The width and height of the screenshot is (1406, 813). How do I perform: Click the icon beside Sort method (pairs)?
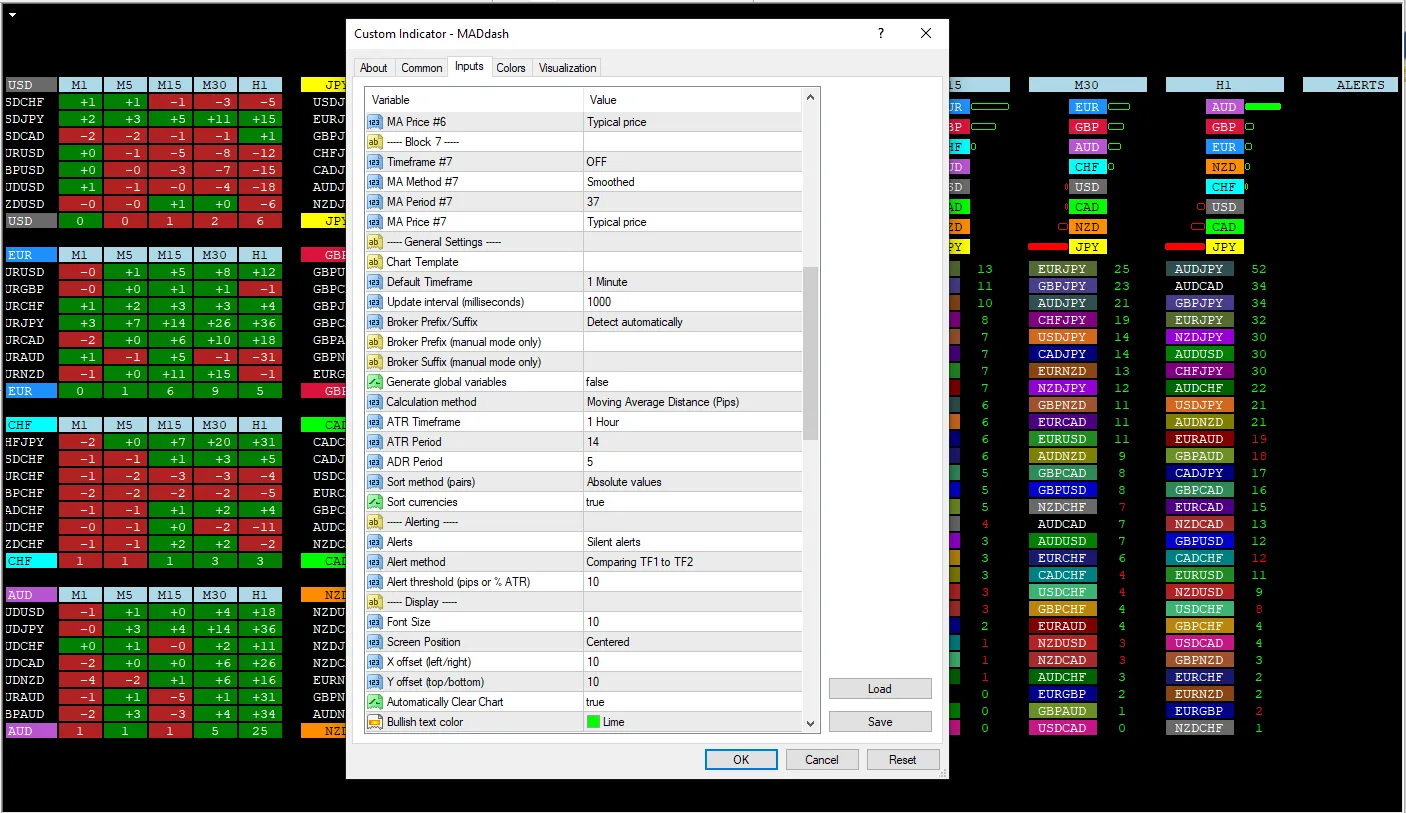[x=375, y=482]
